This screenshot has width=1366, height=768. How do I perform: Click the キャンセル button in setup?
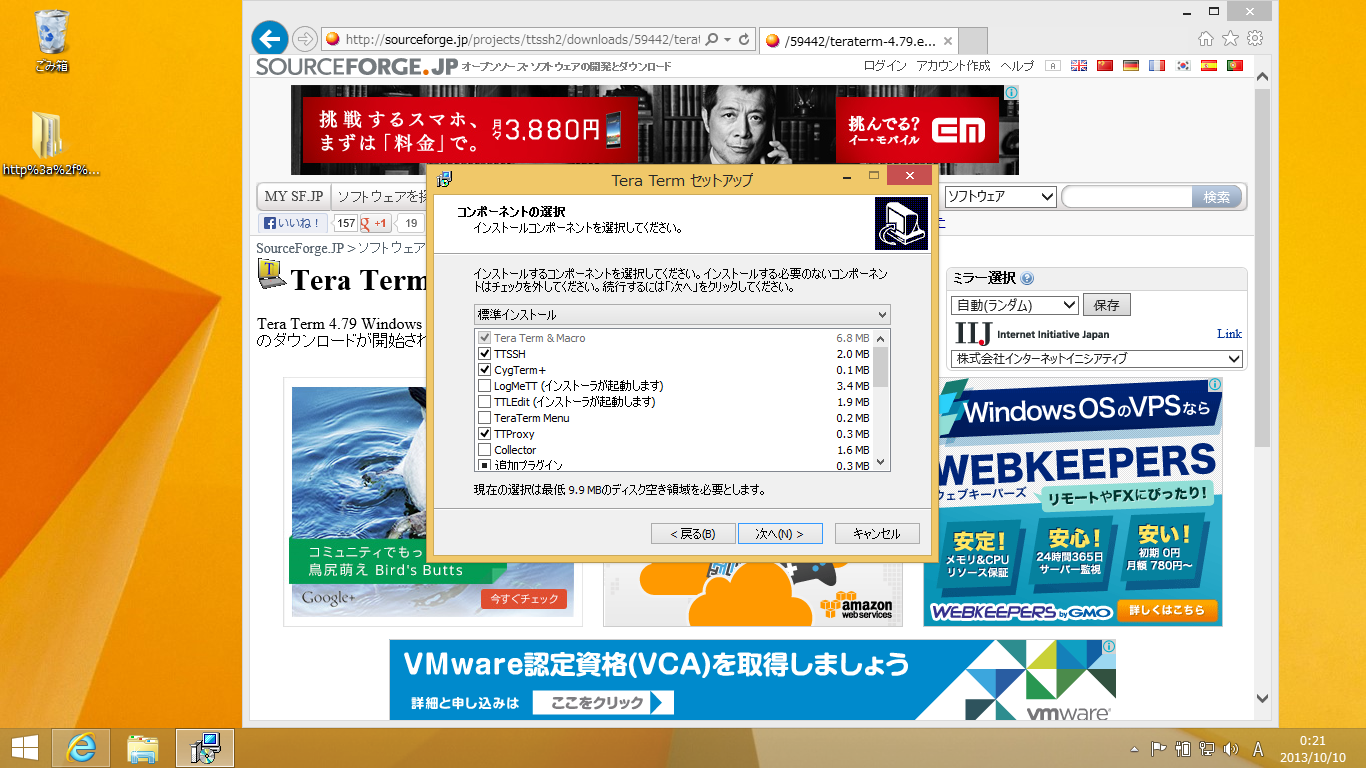tap(877, 534)
